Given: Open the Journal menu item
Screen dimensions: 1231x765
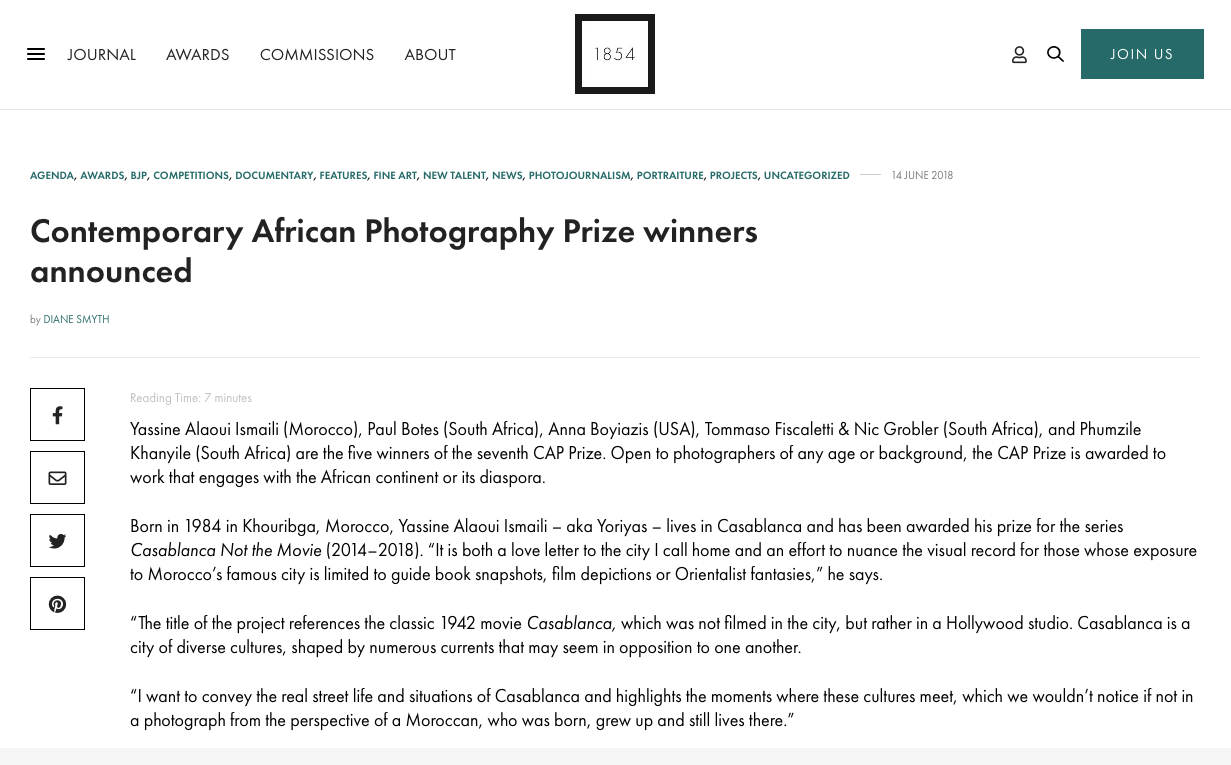Looking at the screenshot, I should click(101, 55).
